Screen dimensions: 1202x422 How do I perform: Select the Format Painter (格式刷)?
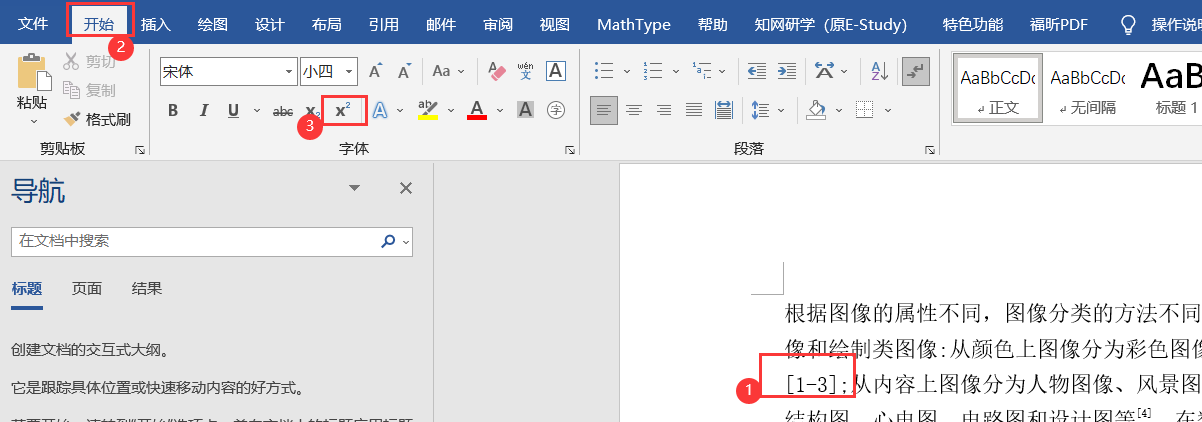pyautogui.click(x=96, y=119)
